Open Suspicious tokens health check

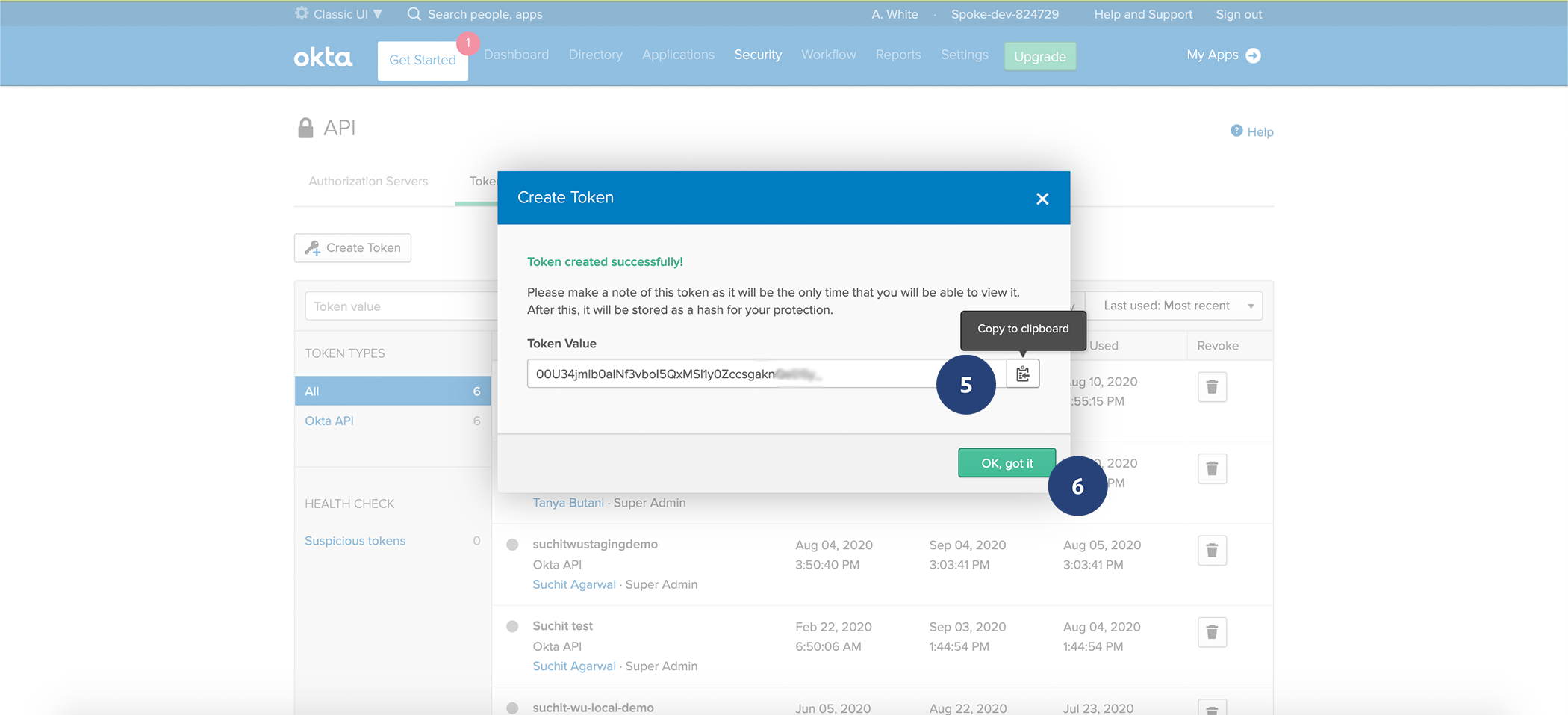point(355,540)
